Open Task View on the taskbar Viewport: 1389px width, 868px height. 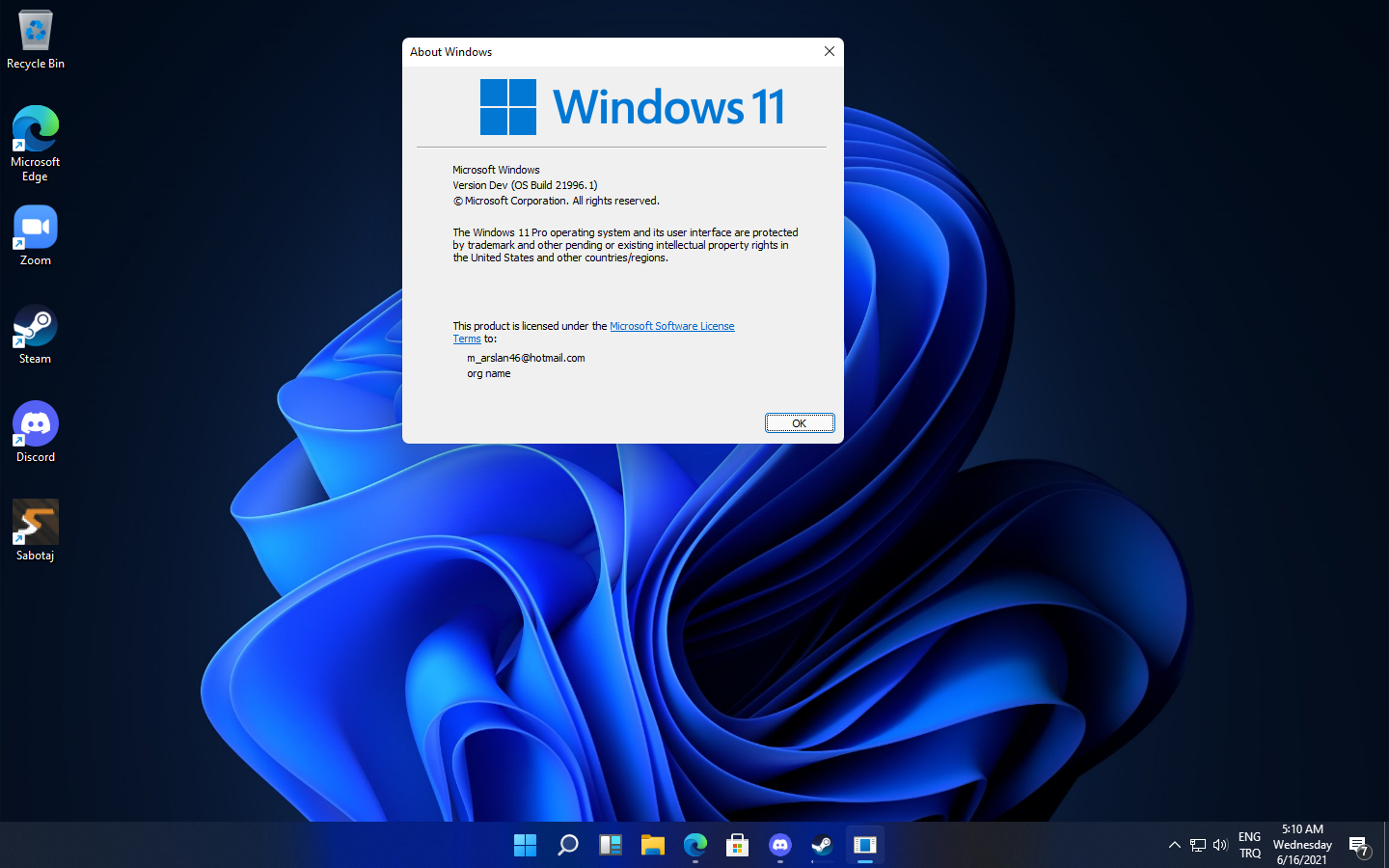click(611, 845)
